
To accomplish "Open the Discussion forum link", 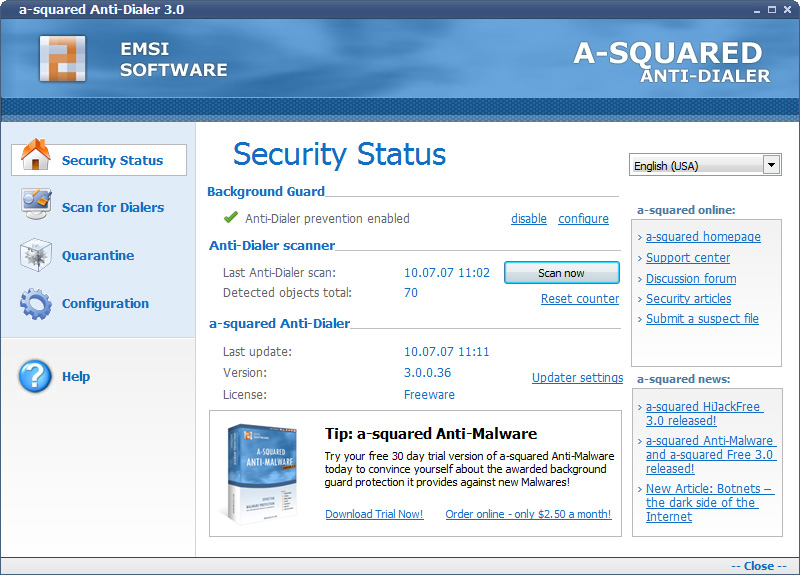I will 691,279.
